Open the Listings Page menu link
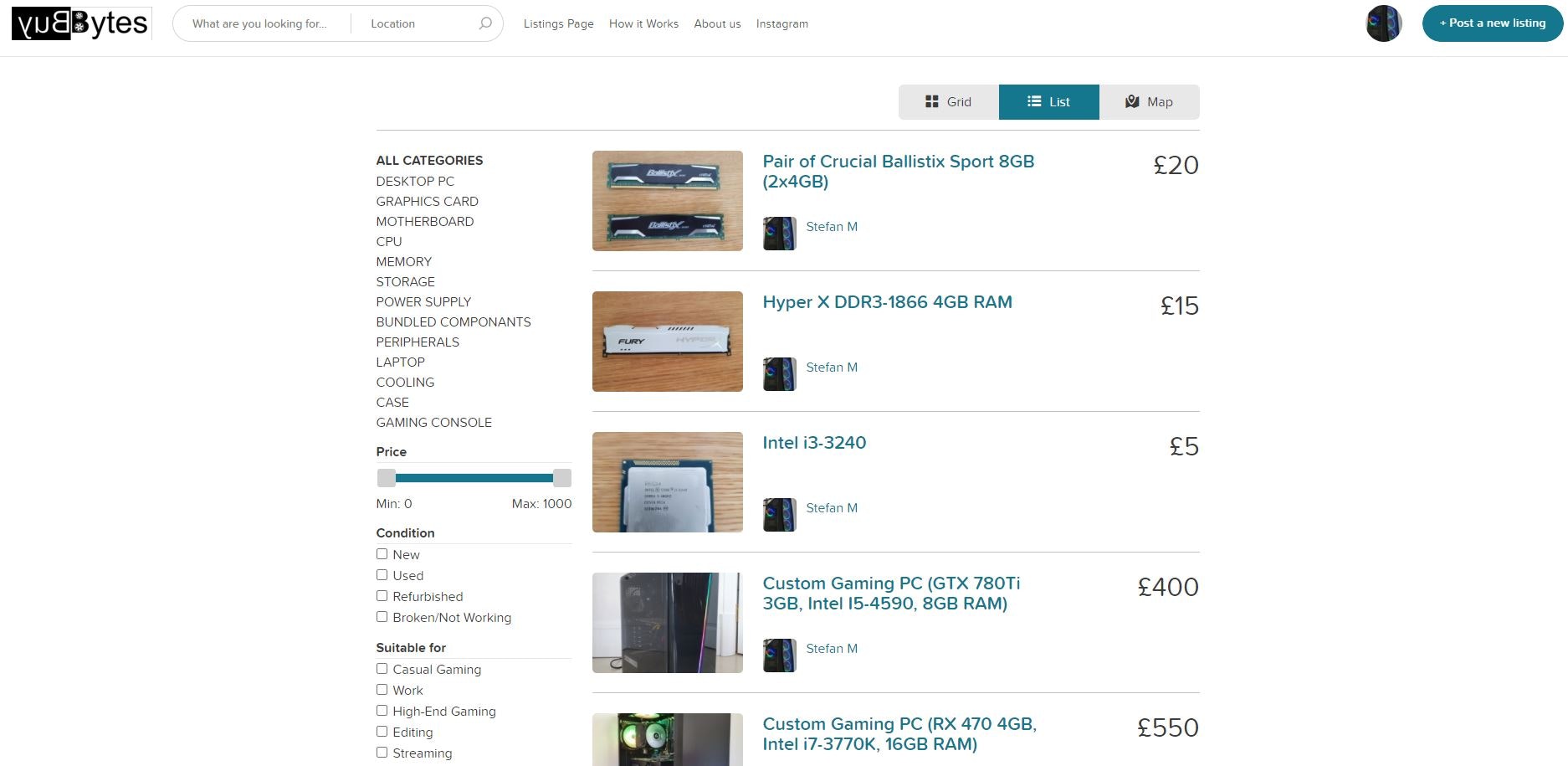 click(x=558, y=23)
